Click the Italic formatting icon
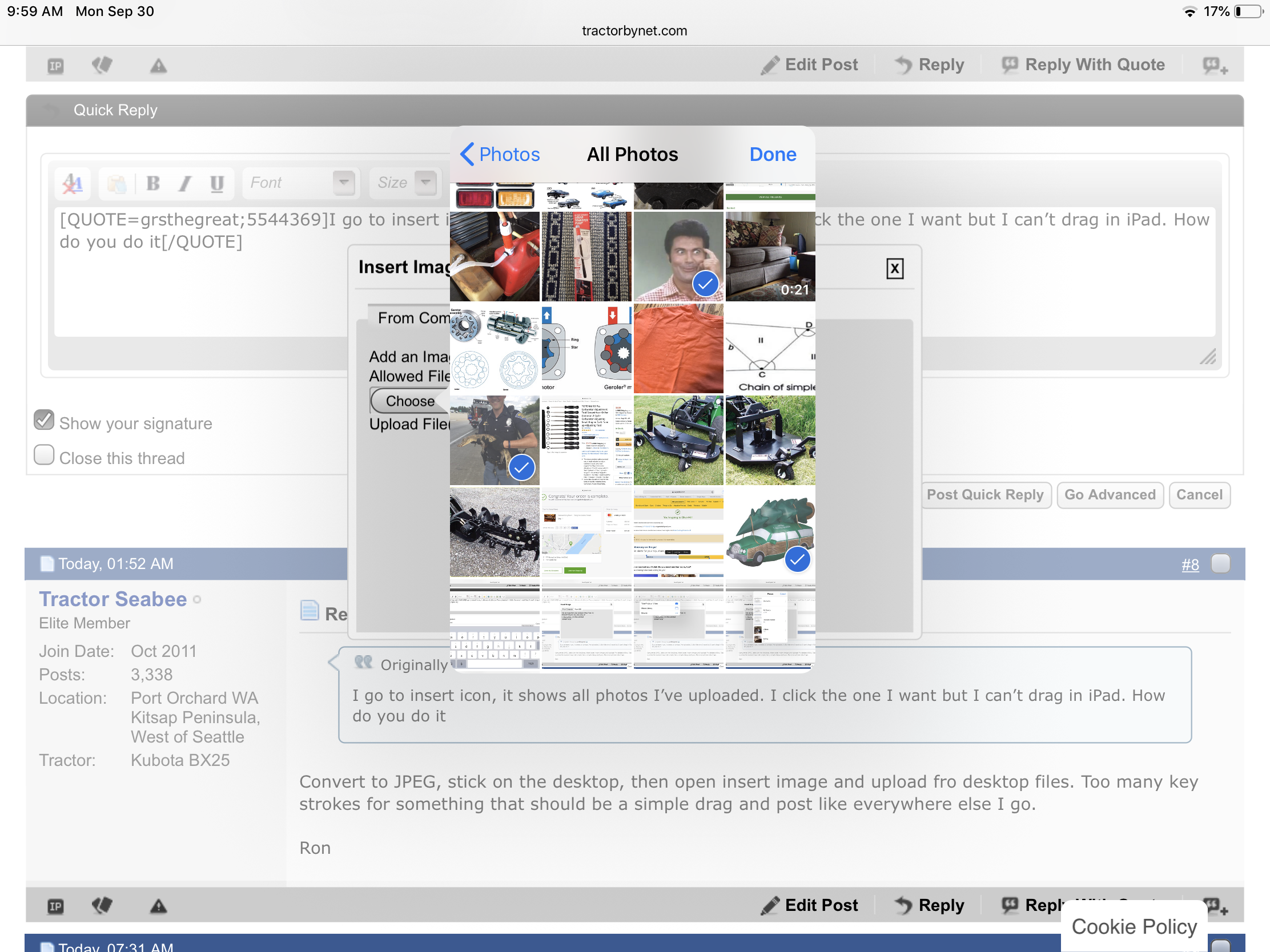This screenshot has width=1270, height=952. pyautogui.click(x=184, y=183)
